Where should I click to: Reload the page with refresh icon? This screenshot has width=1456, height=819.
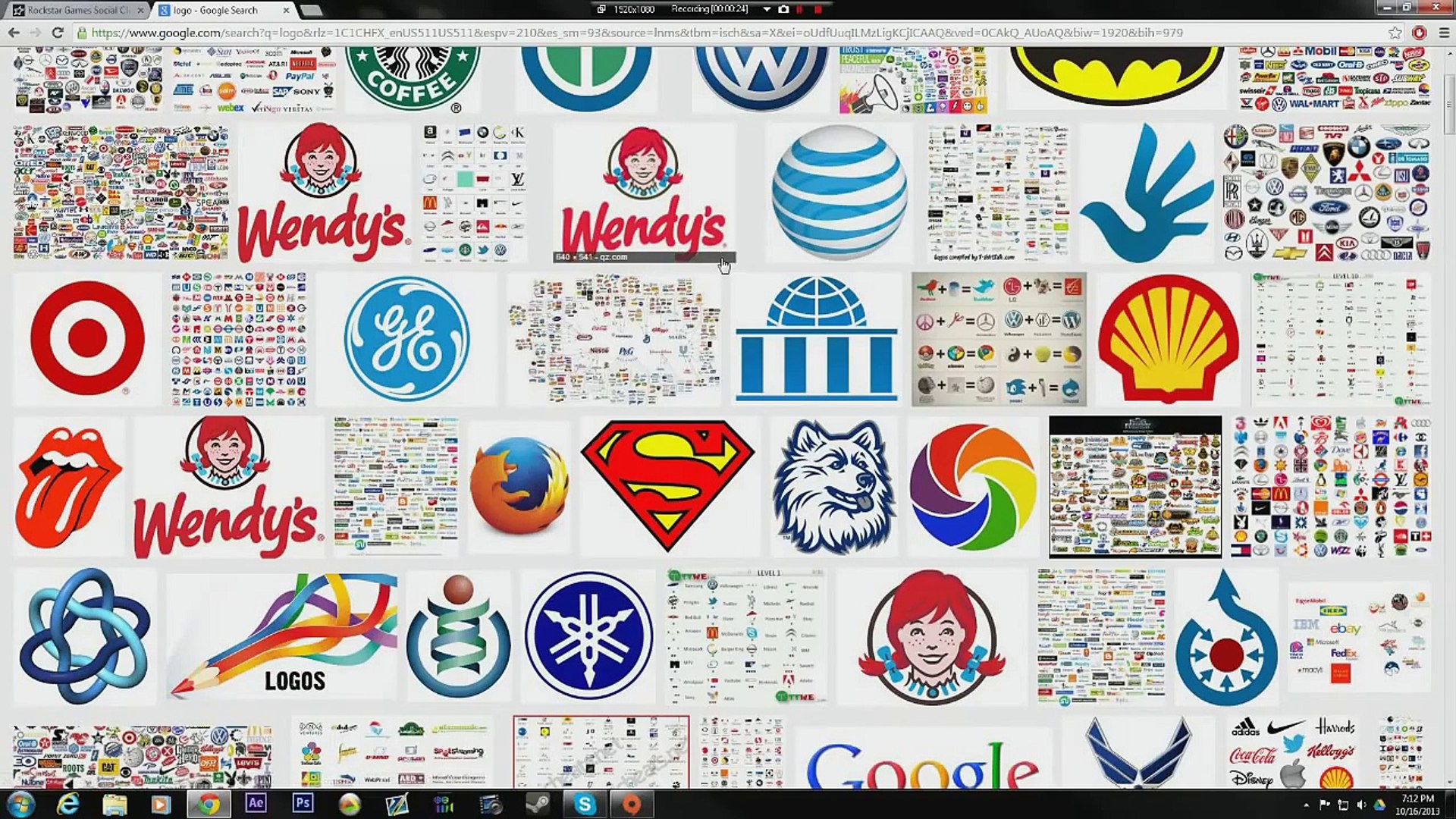click(58, 33)
